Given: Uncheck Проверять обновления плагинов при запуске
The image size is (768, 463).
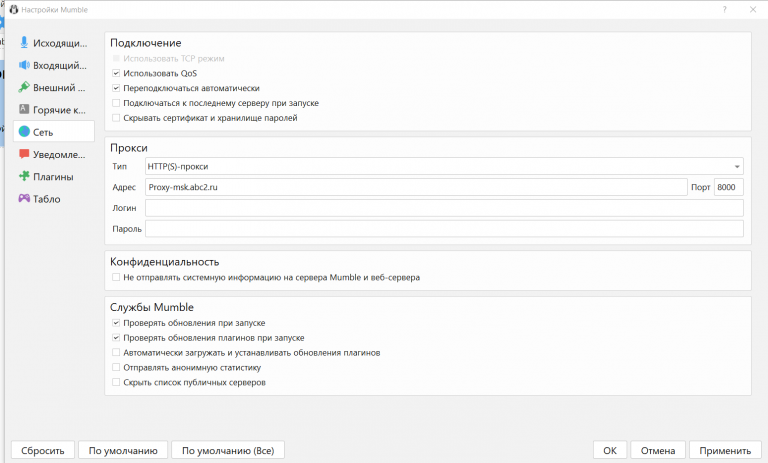Looking at the screenshot, I should 116,338.
